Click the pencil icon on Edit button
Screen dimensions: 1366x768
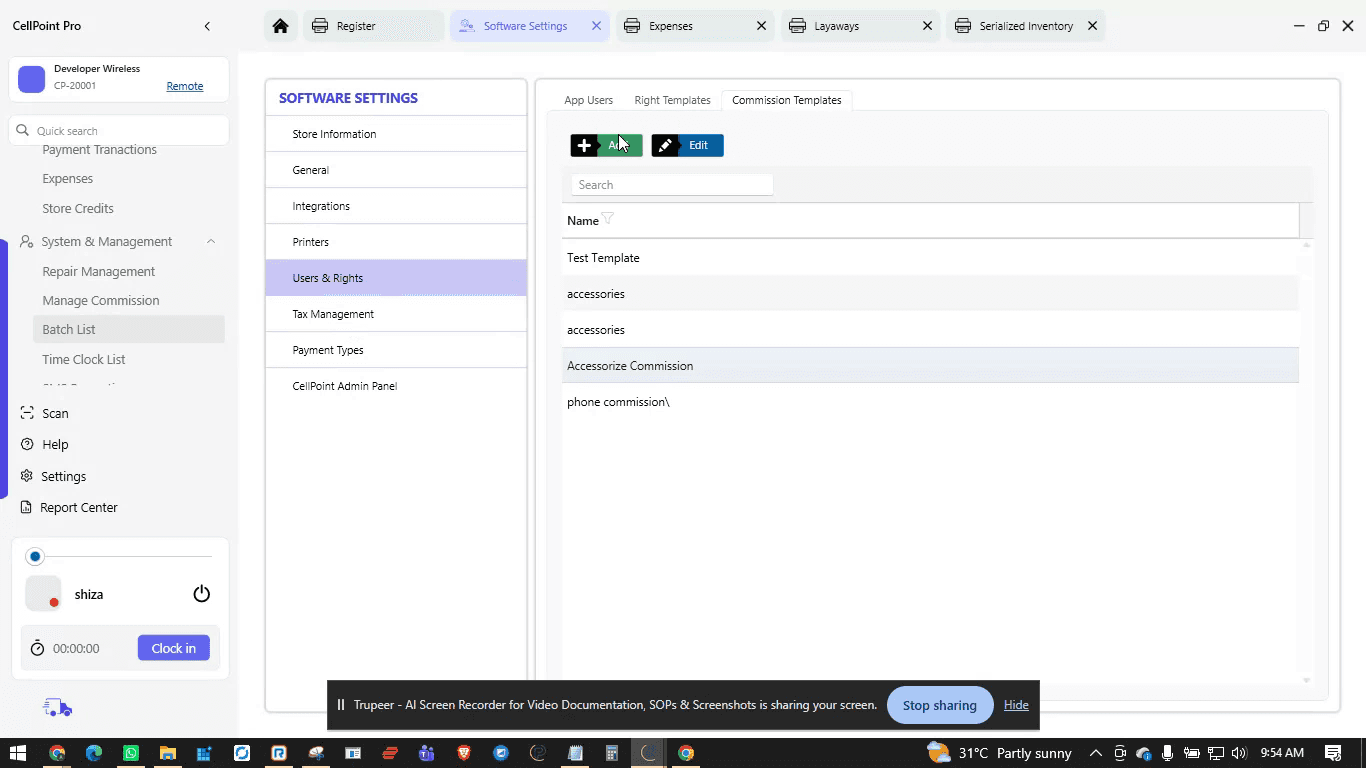click(665, 145)
